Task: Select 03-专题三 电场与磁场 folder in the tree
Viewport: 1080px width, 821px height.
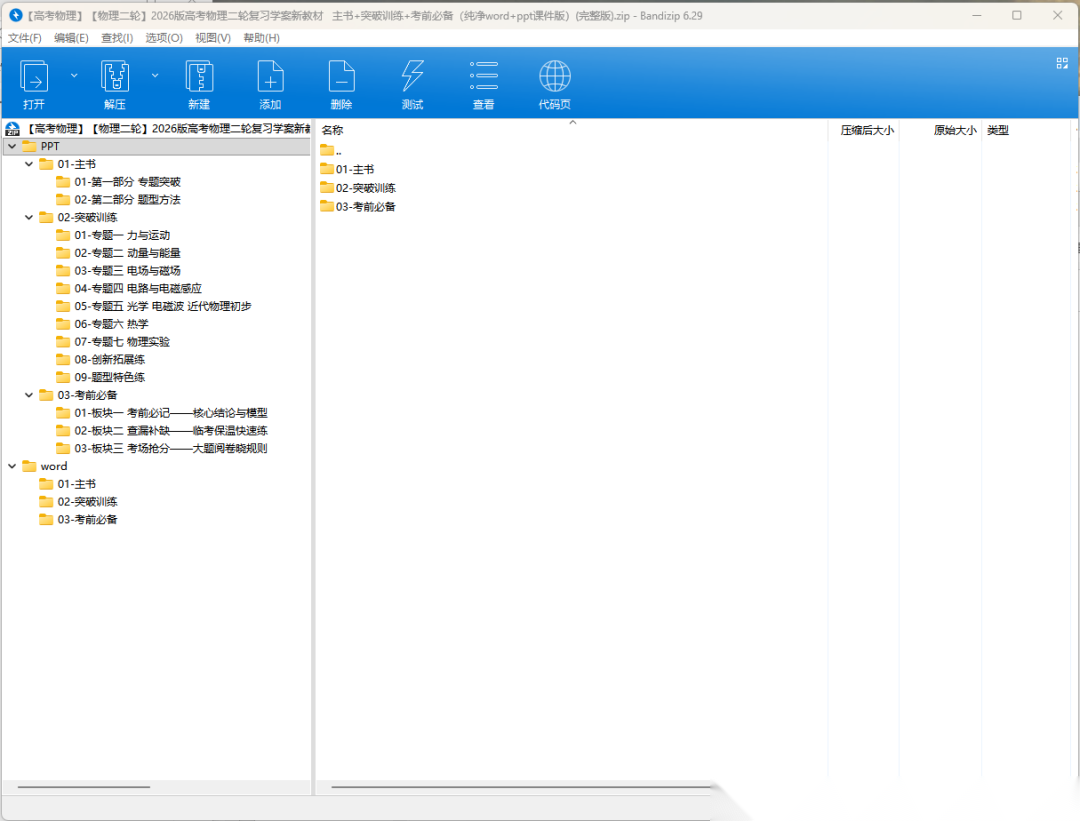Action: click(x=127, y=271)
